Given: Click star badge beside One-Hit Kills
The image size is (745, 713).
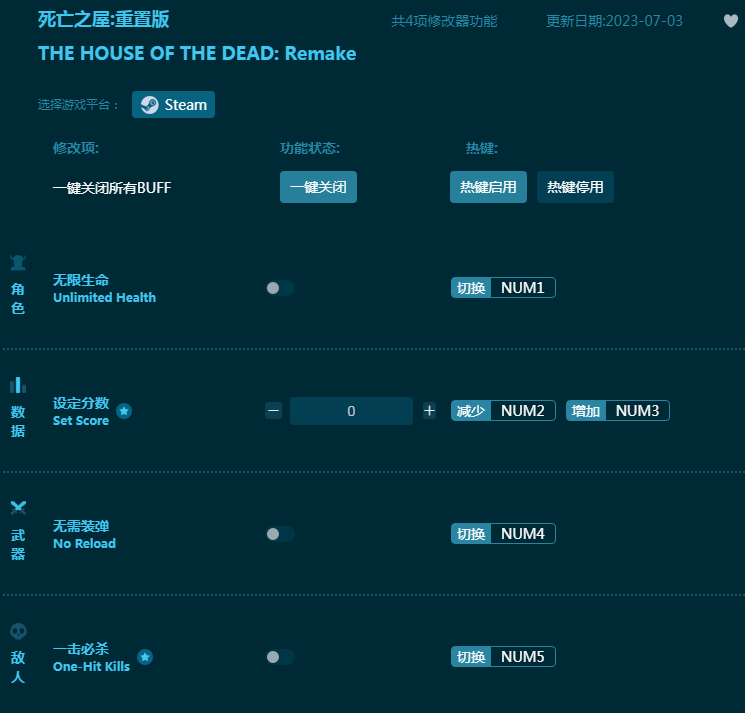Looking at the screenshot, I should [x=145, y=657].
